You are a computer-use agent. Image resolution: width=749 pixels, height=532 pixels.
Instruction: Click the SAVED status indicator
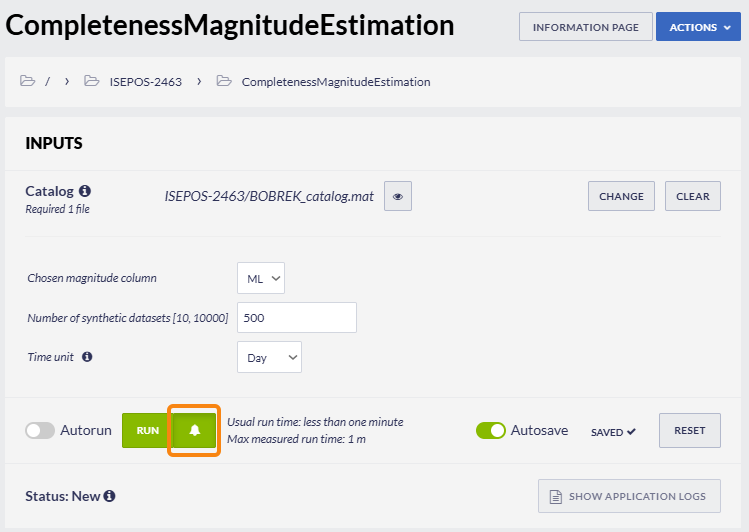point(613,432)
